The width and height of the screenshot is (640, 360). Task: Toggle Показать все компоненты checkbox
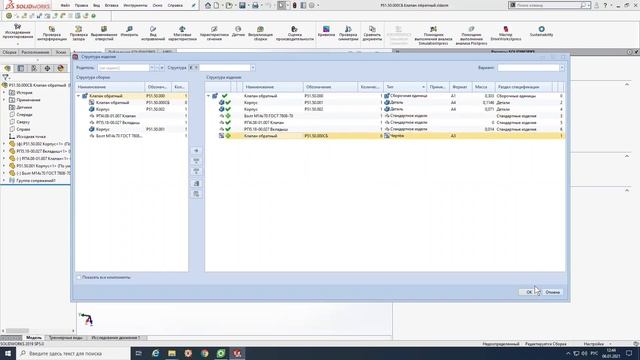point(79,278)
